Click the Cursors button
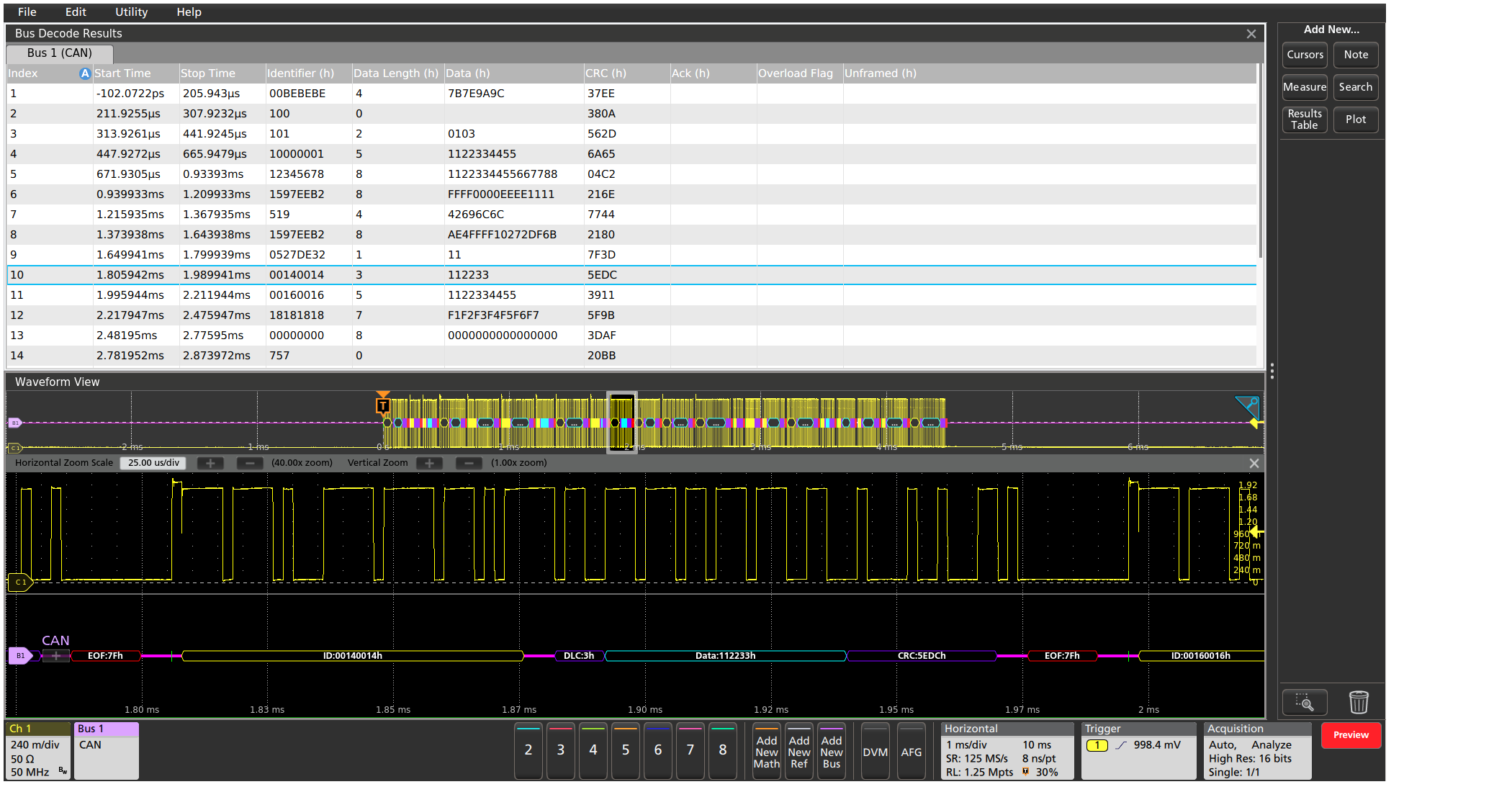 pos(1305,55)
